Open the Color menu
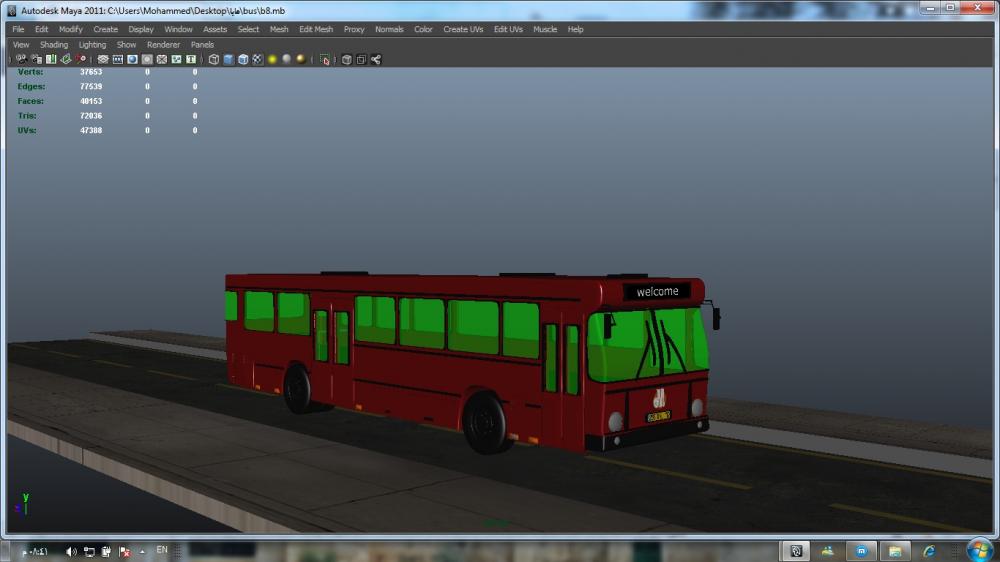1000x562 pixels. click(423, 29)
